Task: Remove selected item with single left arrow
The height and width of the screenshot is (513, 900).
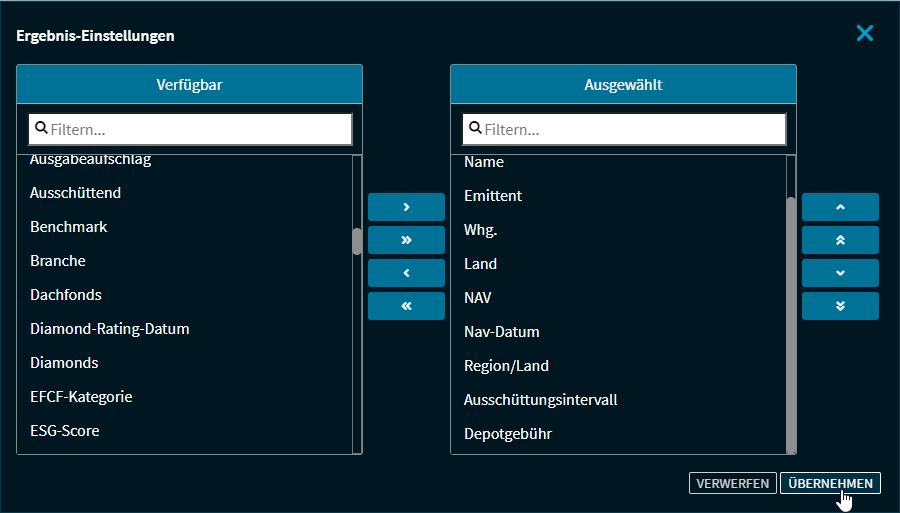Action: [406, 273]
